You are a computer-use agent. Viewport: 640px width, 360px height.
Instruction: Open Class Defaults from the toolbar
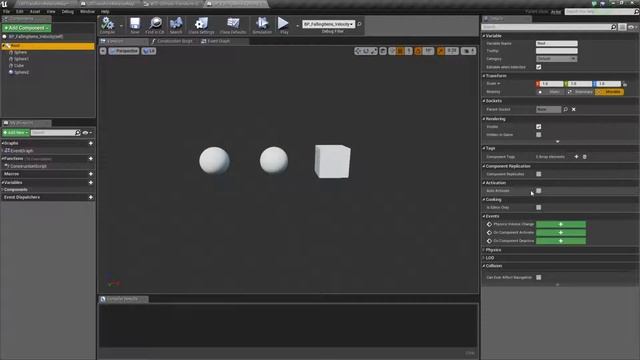[233, 24]
